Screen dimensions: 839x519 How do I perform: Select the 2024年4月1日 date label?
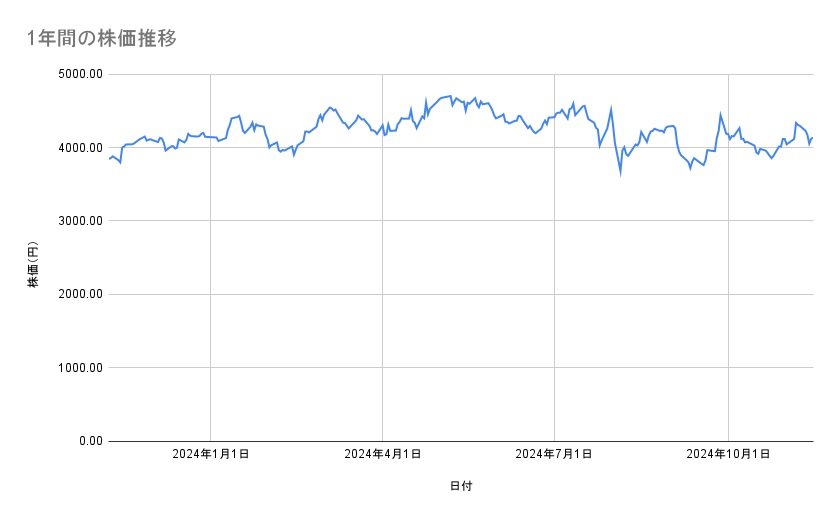[382, 454]
